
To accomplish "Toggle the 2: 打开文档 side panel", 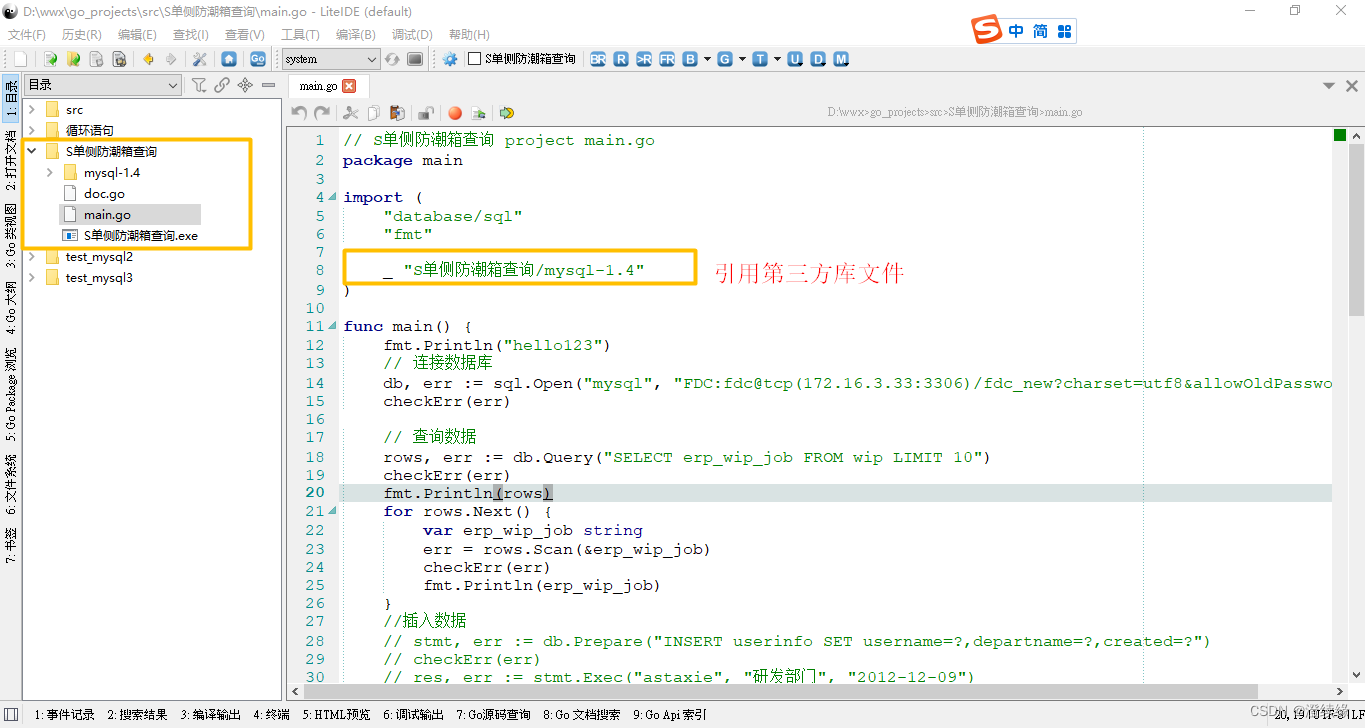I will coord(11,161).
